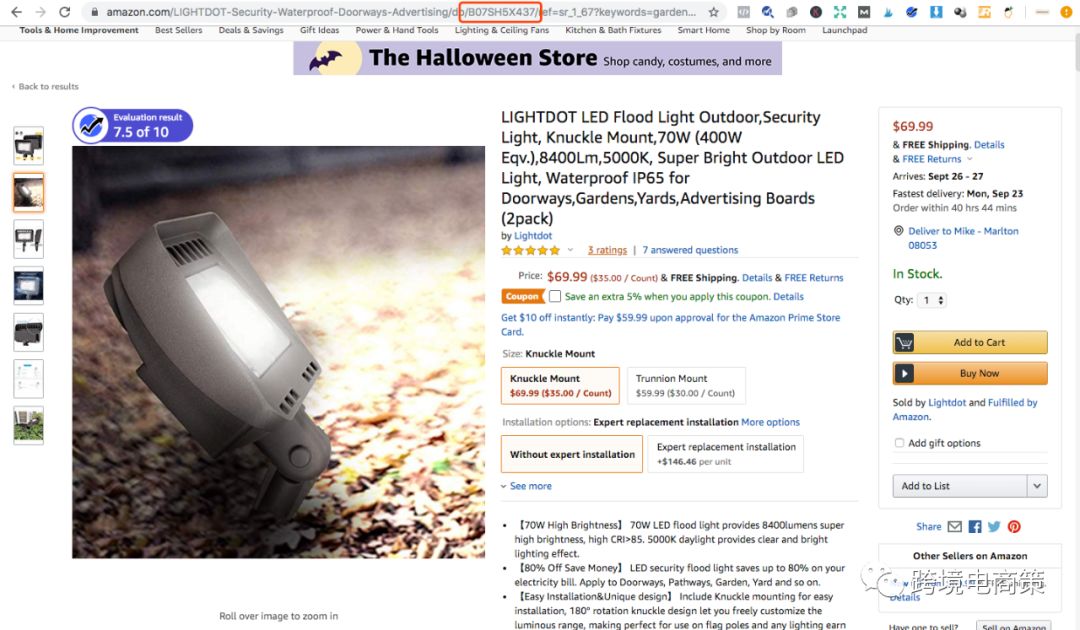Screen dimensions: 1080x630
Task: Select the first product thumbnail image
Action: 28,146
